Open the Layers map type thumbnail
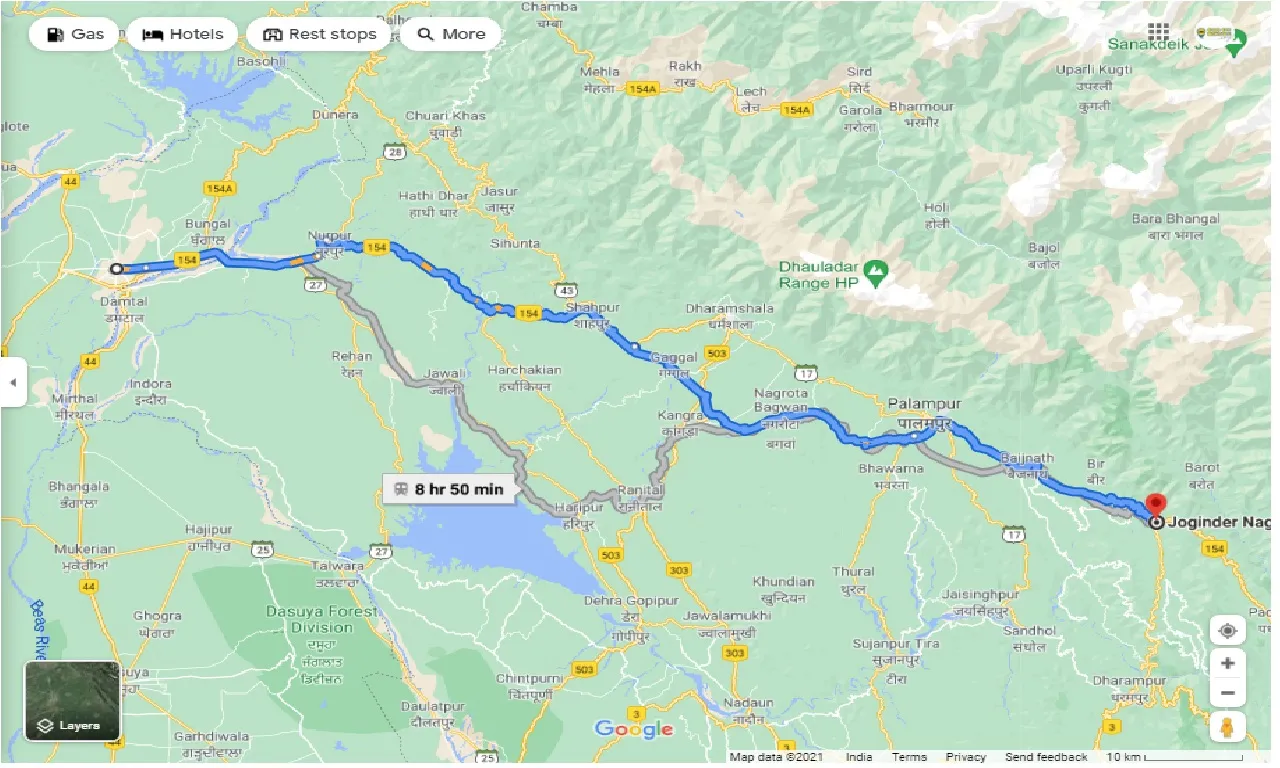The width and height of the screenshot is (1280, 768). (72, 701)
